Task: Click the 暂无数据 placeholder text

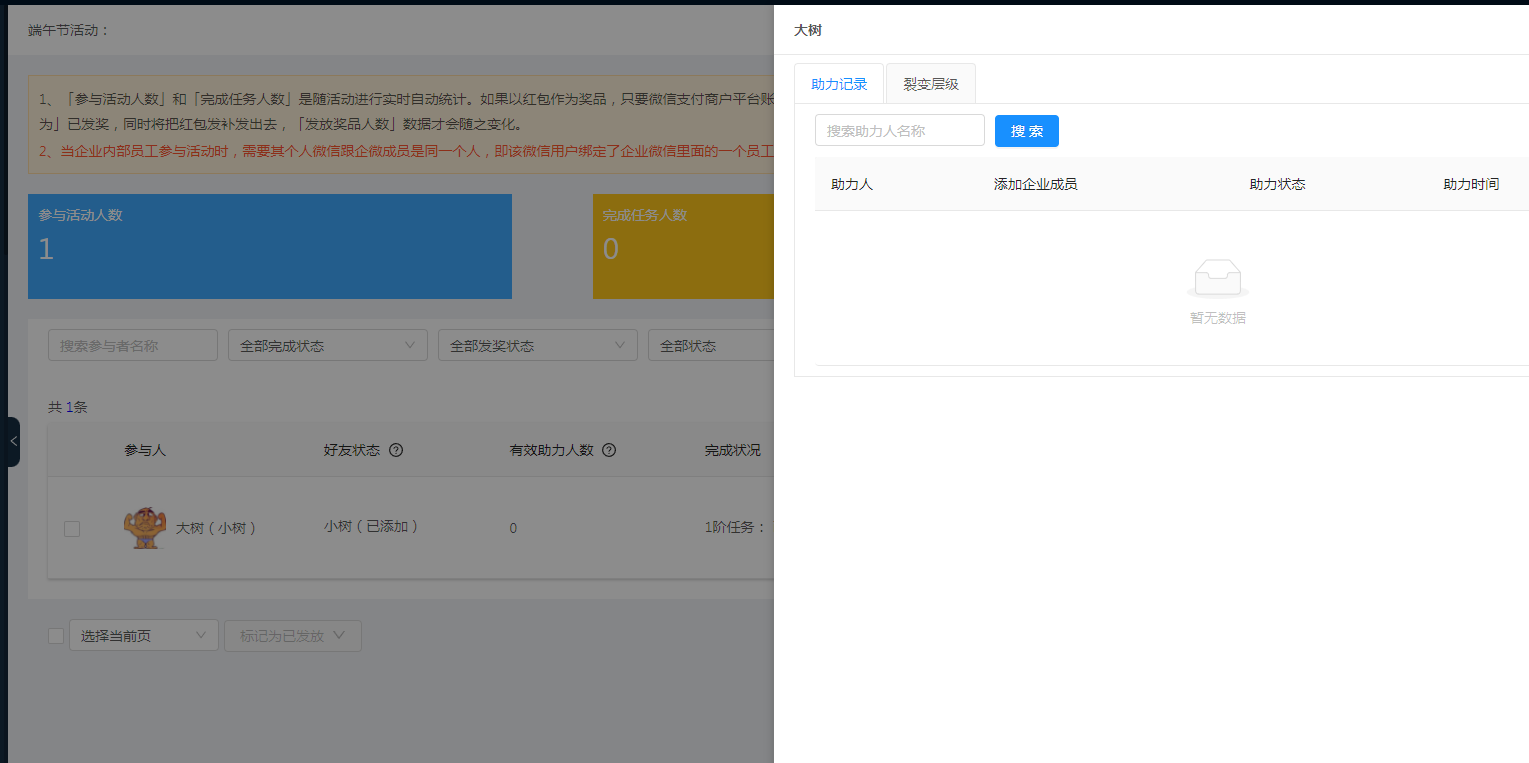Action: [x=1218, y=318]
